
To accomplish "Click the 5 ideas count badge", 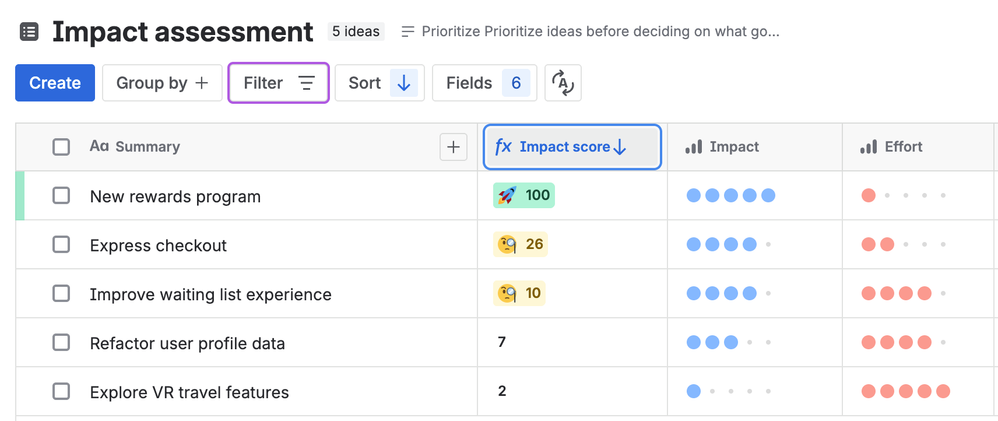I will 356,32.
